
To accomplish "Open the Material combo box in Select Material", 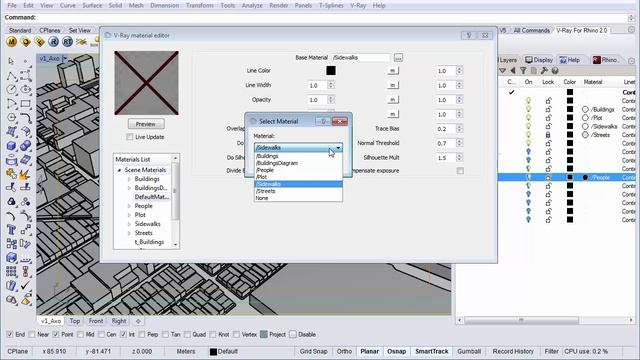I will tap(298, 147).
